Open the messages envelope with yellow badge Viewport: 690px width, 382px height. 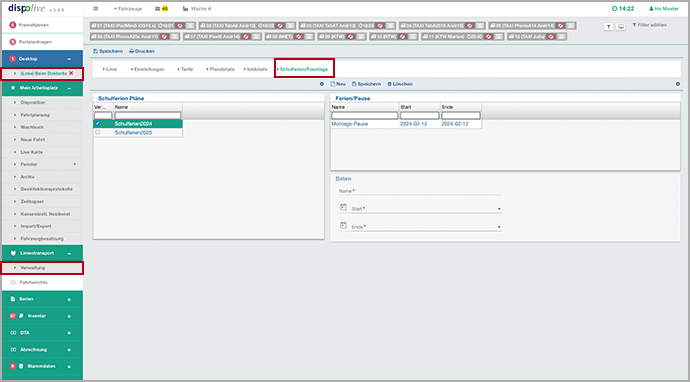[x=161, y=8]
